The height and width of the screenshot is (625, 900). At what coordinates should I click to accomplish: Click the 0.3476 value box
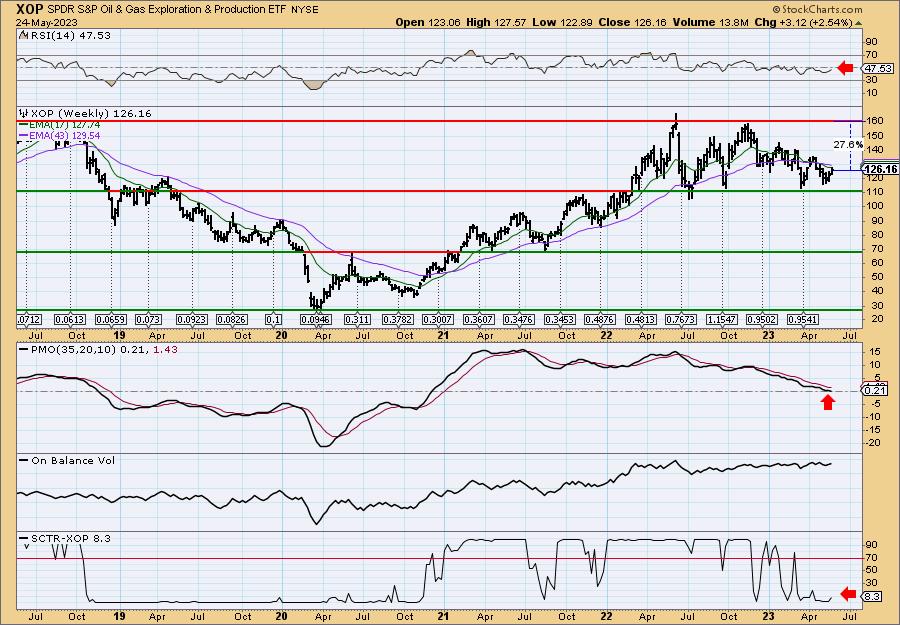[519, 319]
